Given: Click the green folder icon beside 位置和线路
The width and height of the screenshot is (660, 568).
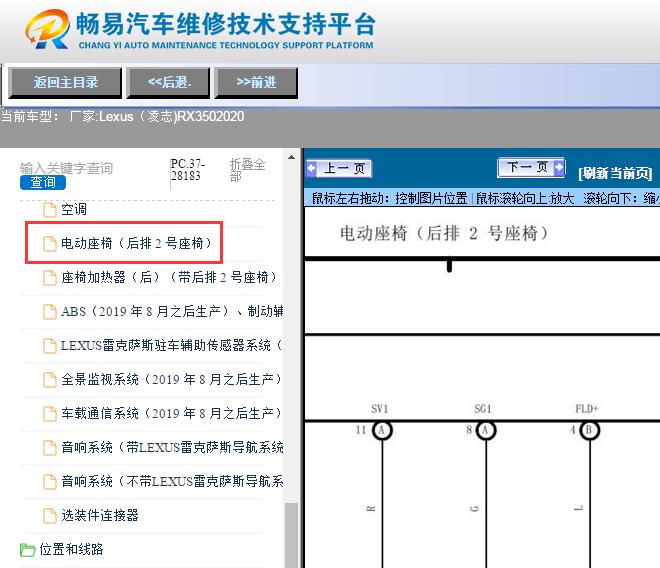Looking at the screenshot, I should click(27, 550).
